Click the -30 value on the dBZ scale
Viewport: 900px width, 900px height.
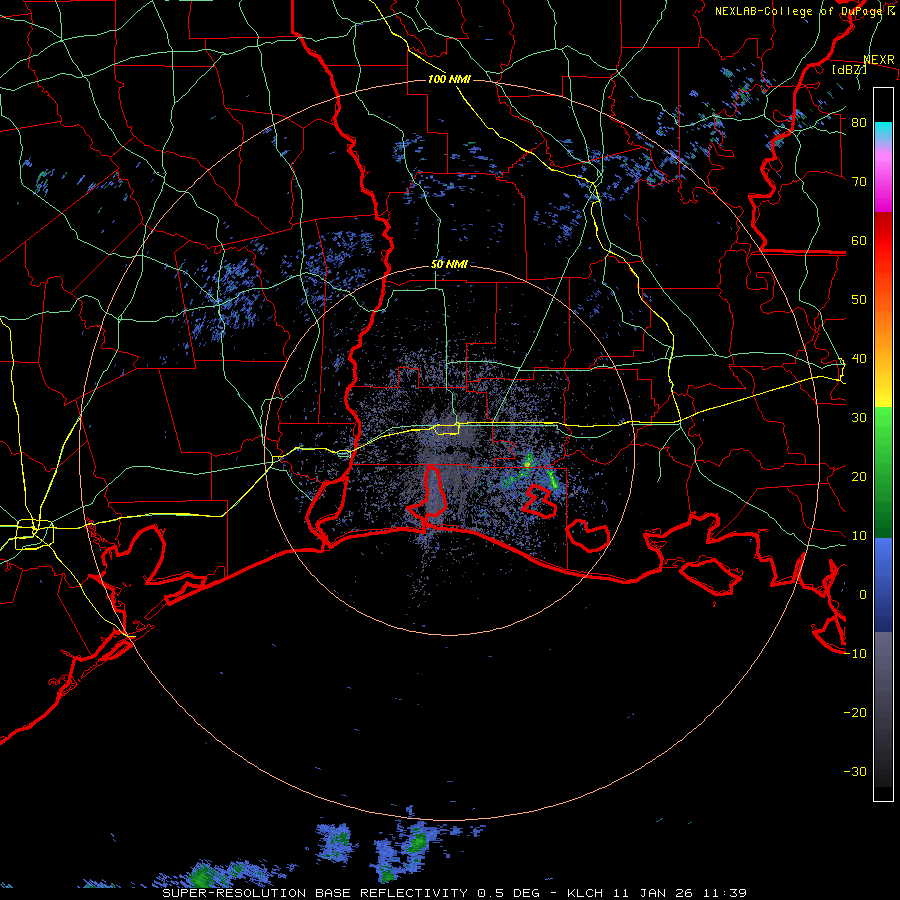tap(855, 772)
